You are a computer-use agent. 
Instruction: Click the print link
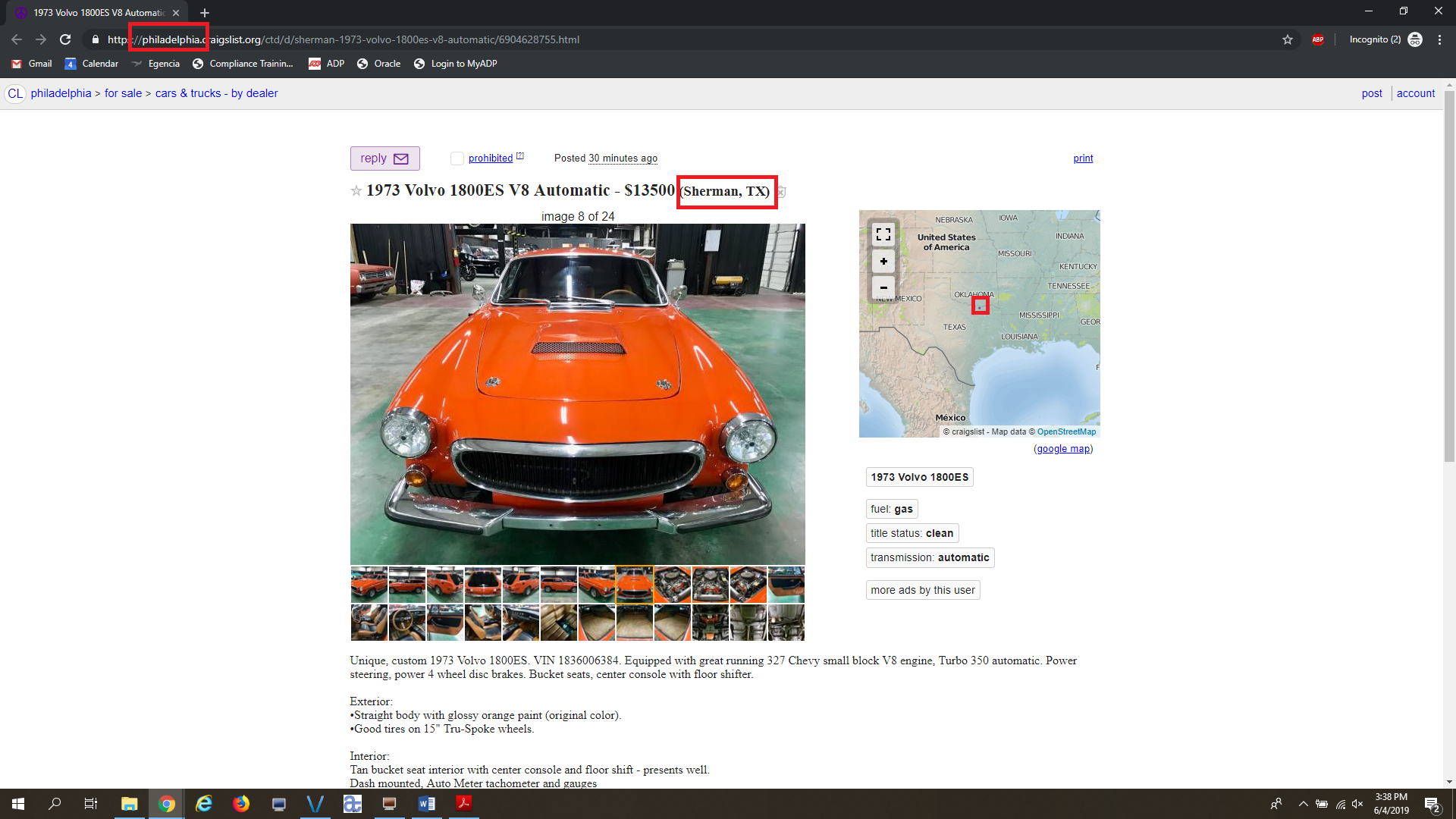1083,158
